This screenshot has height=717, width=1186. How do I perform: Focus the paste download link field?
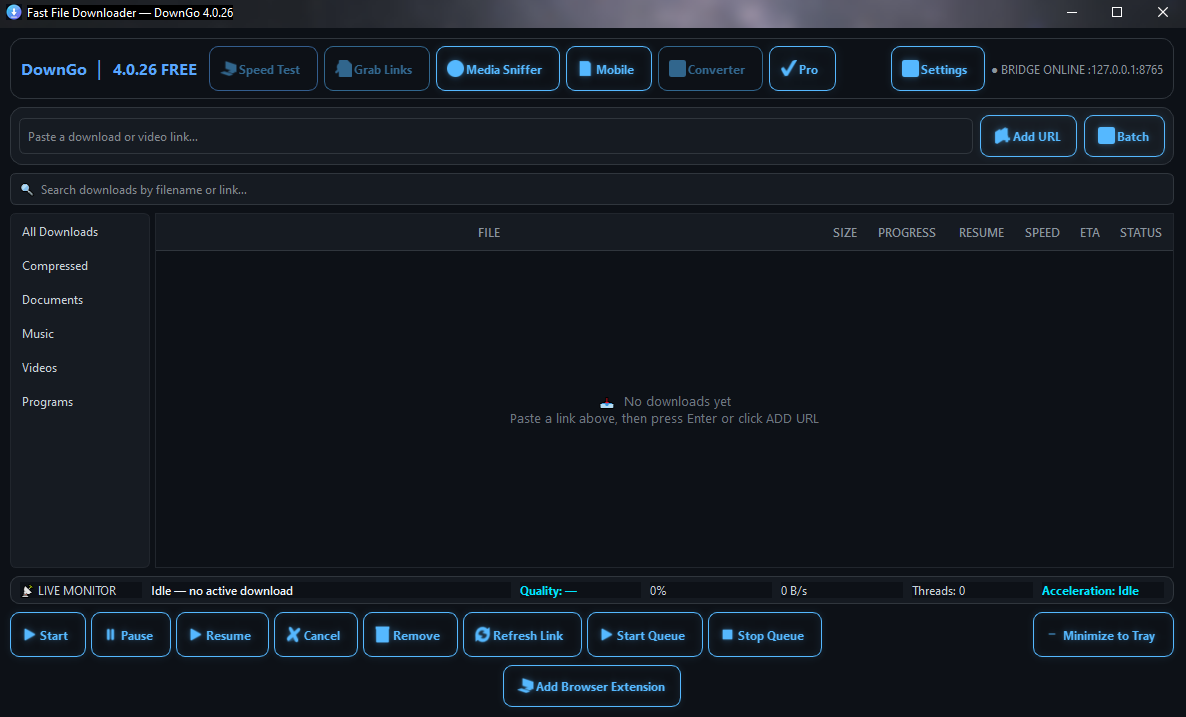pyautogui.click(x=495, y=136)
